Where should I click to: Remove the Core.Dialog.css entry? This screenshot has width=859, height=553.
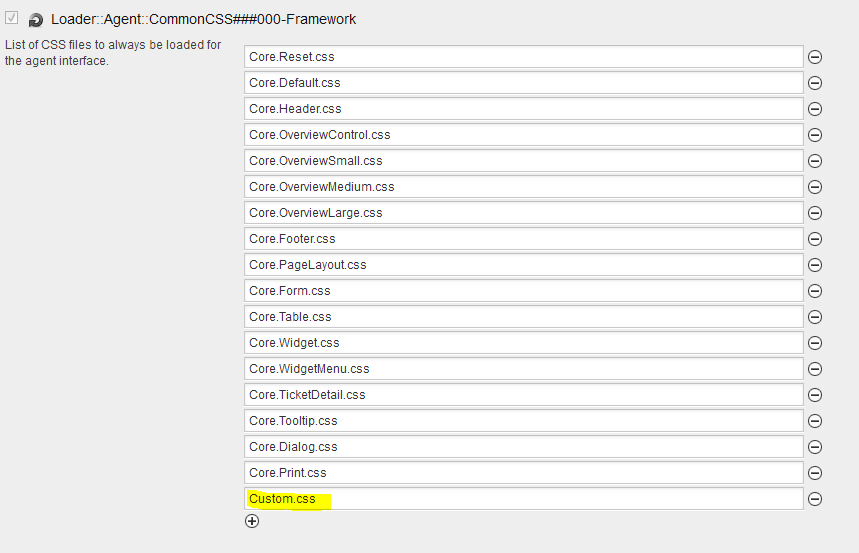[x=815, y=447]
